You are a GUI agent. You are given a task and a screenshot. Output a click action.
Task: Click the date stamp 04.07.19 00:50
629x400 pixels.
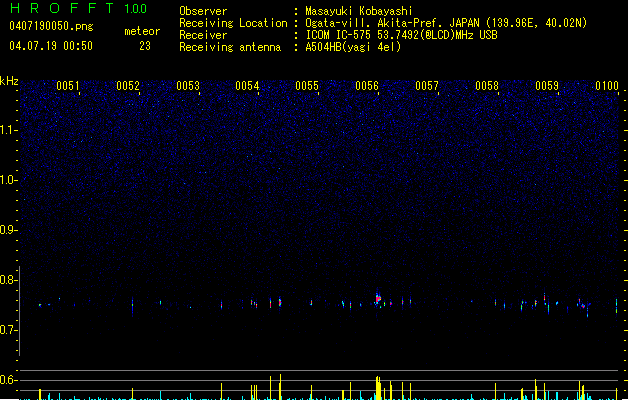click(51, 46)
